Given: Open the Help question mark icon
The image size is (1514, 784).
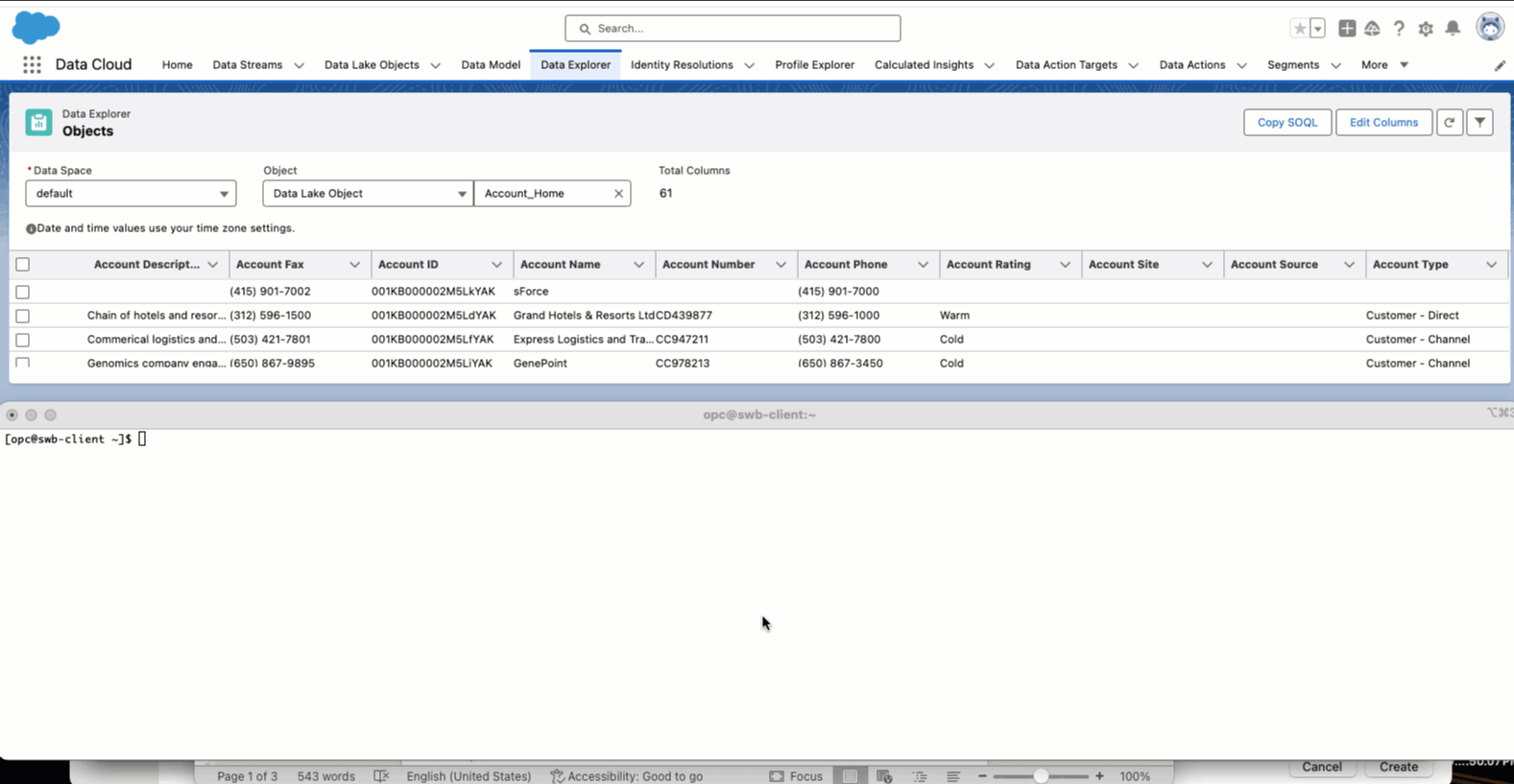Looking at the screenshot, I should pos(1399,29).
